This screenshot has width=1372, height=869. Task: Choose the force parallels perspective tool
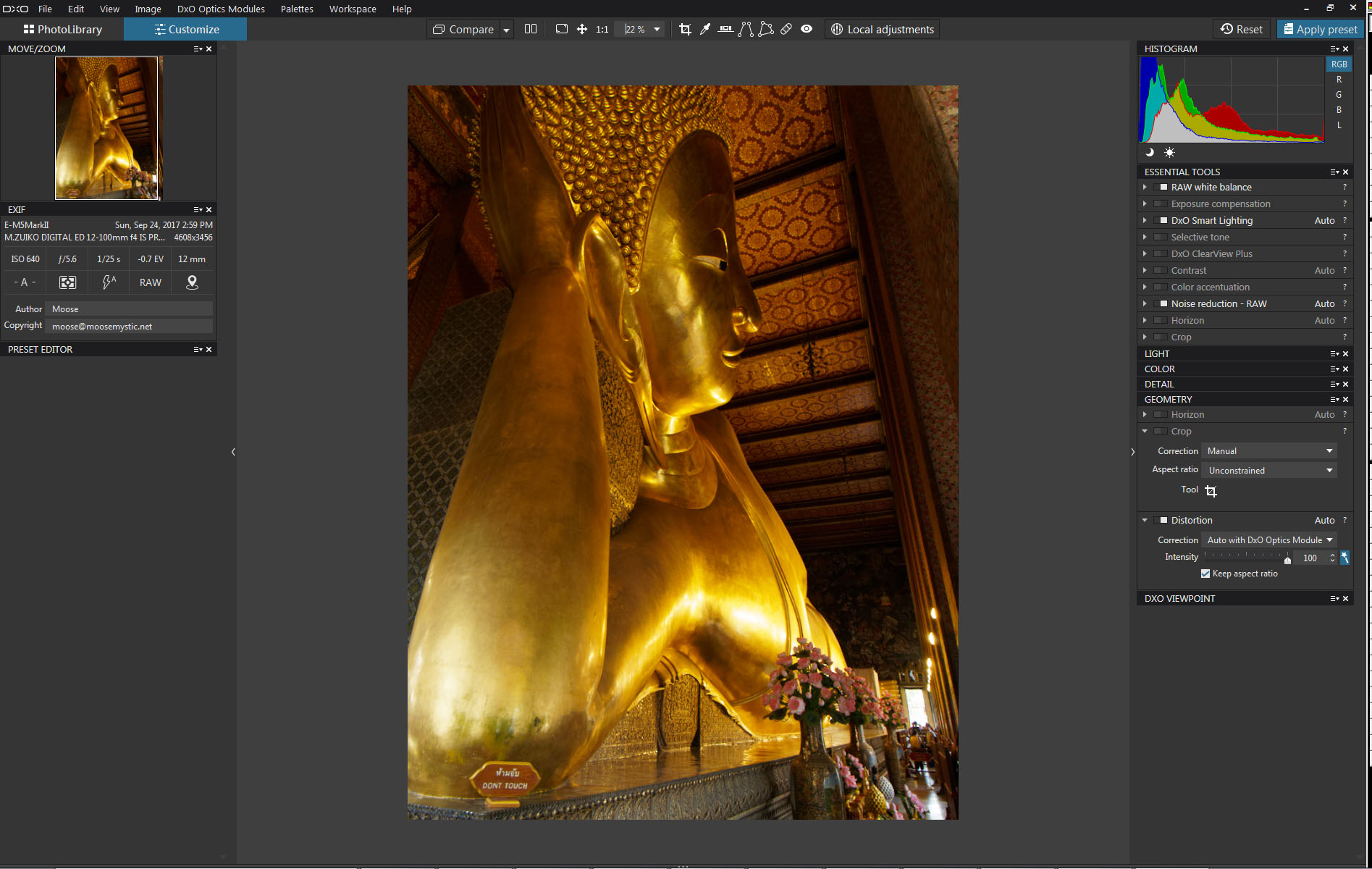[746, 29]
